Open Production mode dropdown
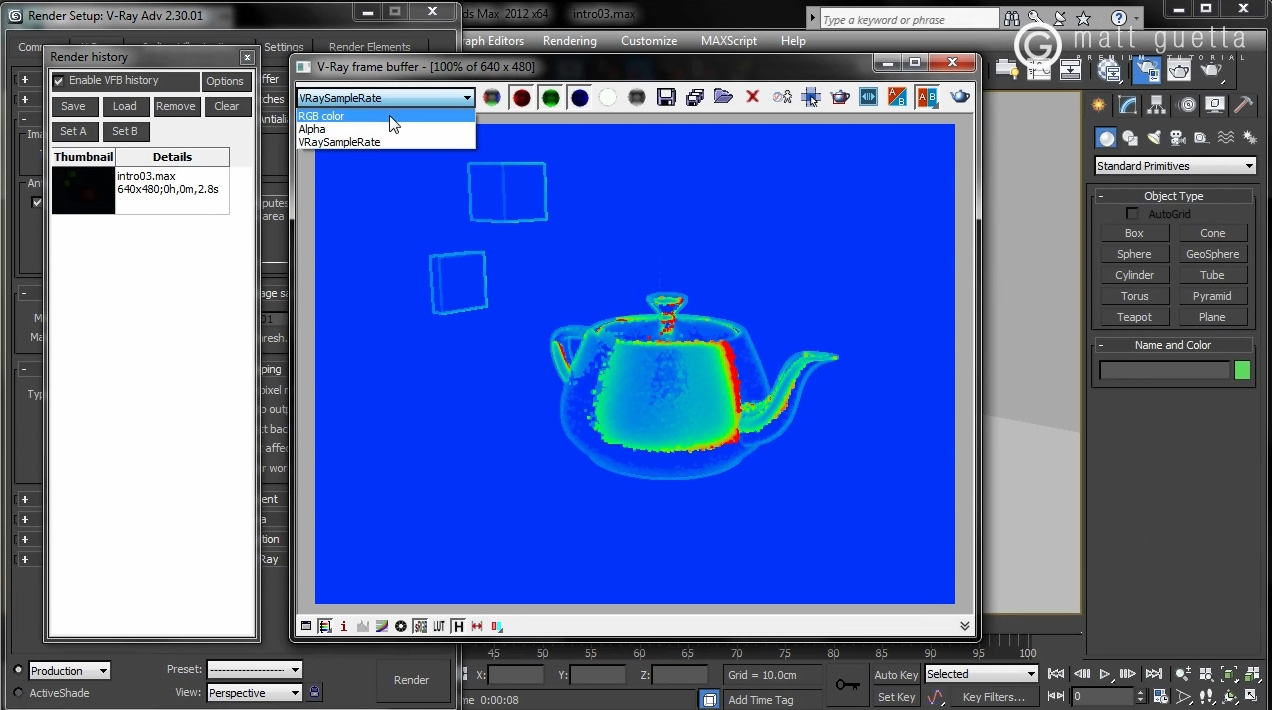The image size is (1272, 710). 69,671
